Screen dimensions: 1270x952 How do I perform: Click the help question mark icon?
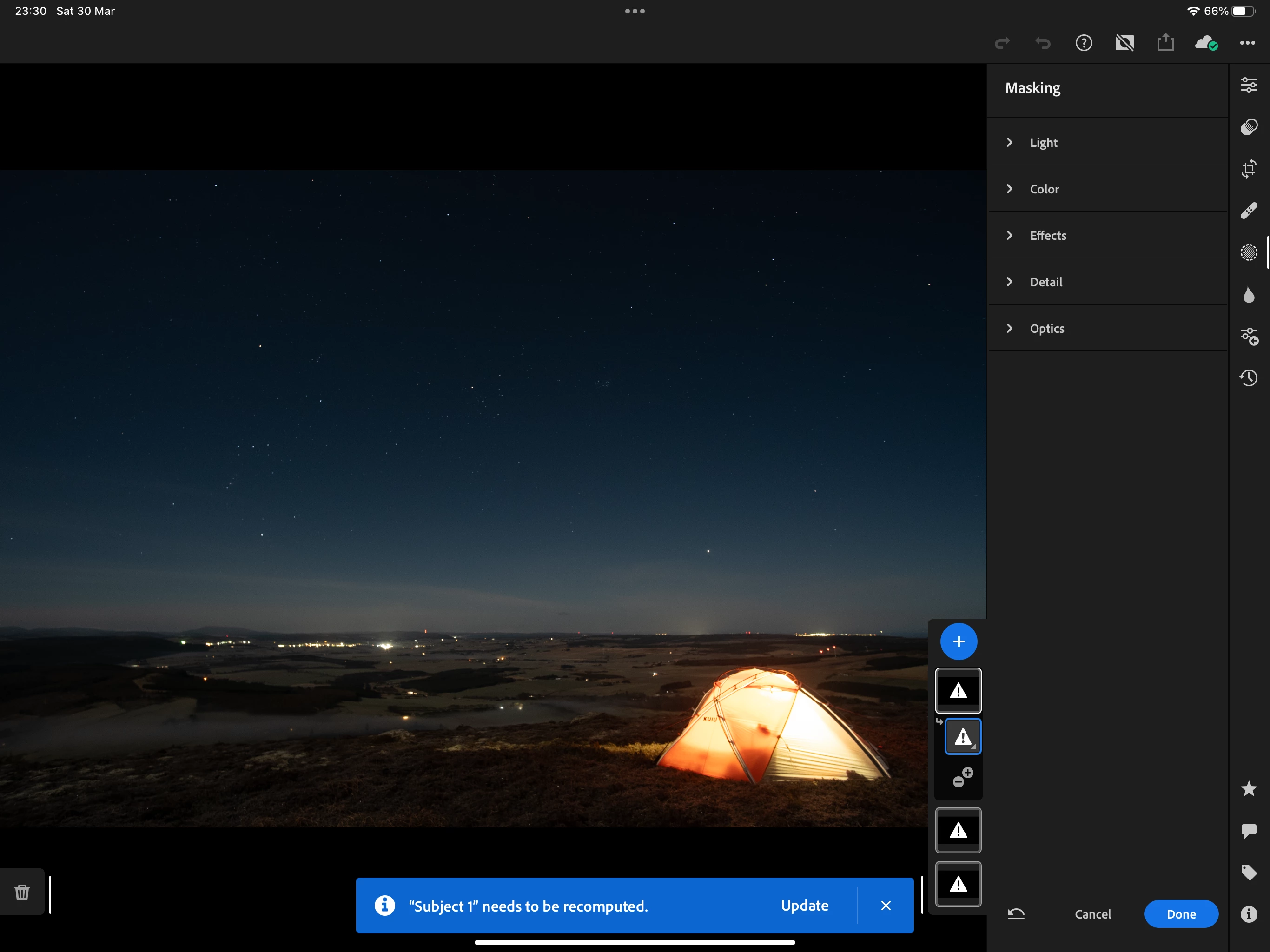tap(1084, 43)
